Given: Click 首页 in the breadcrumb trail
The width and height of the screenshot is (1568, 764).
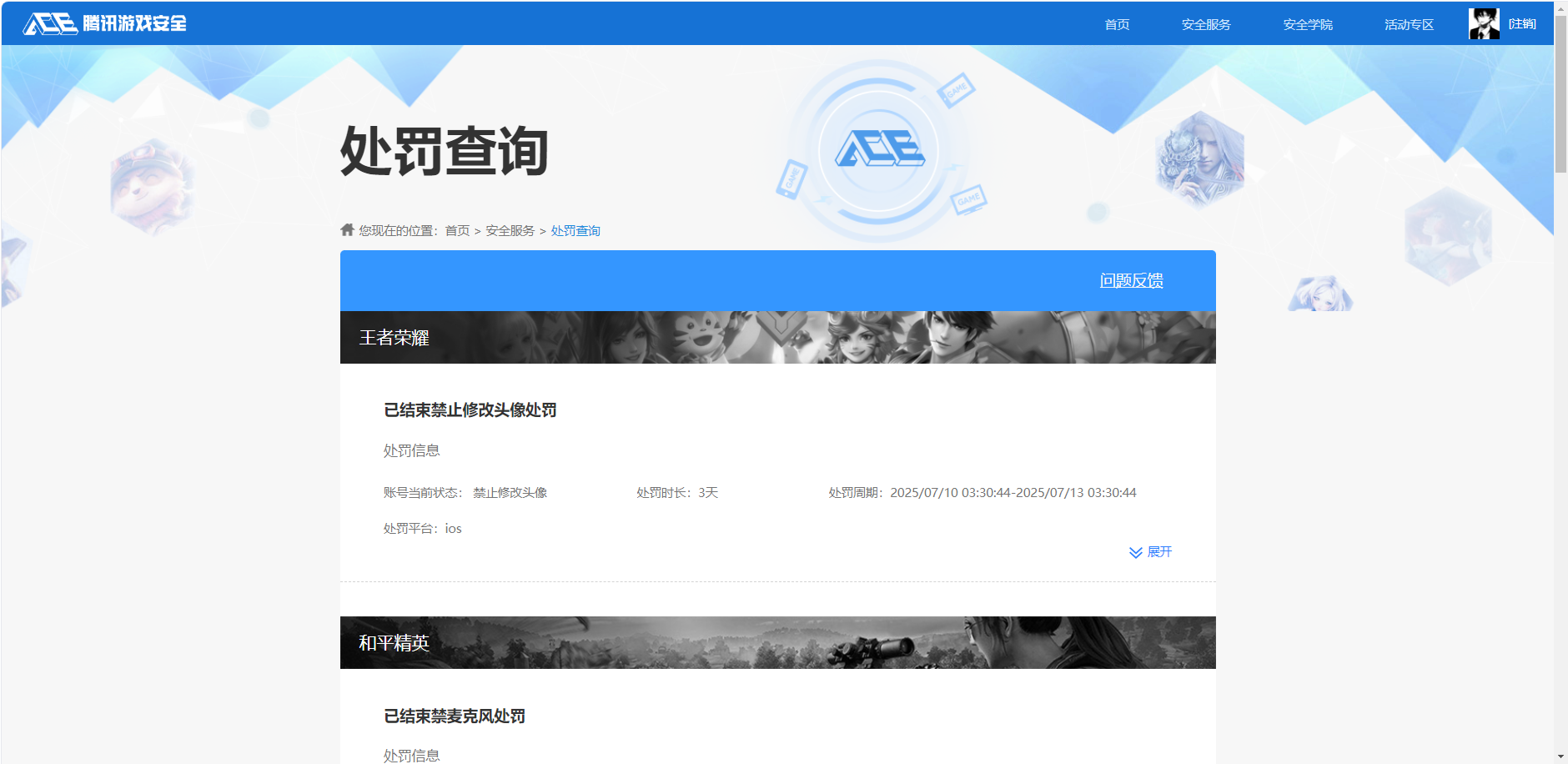Looking at the screenshot, I should tap(457, 231).
